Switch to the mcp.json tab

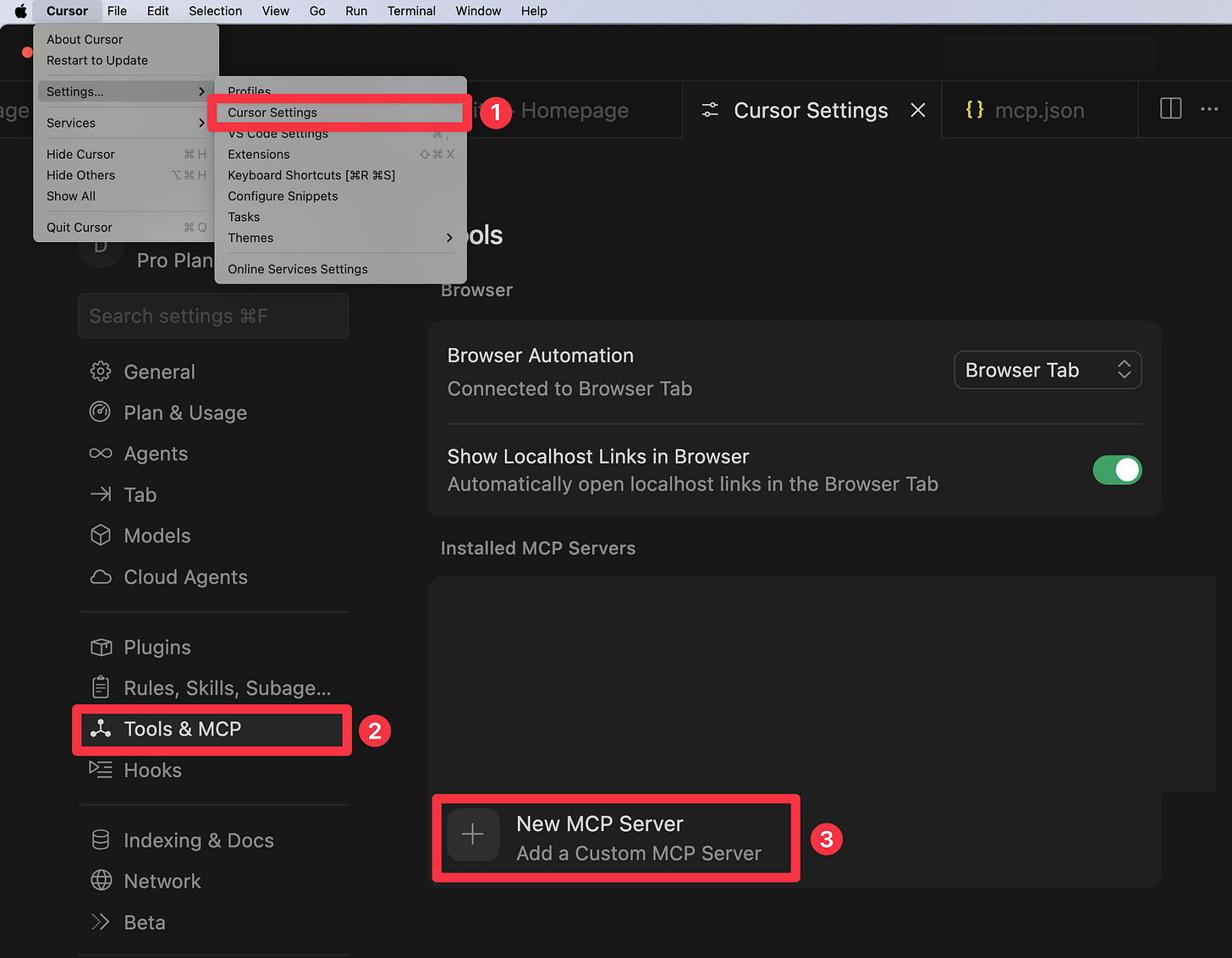[1039, 110]
